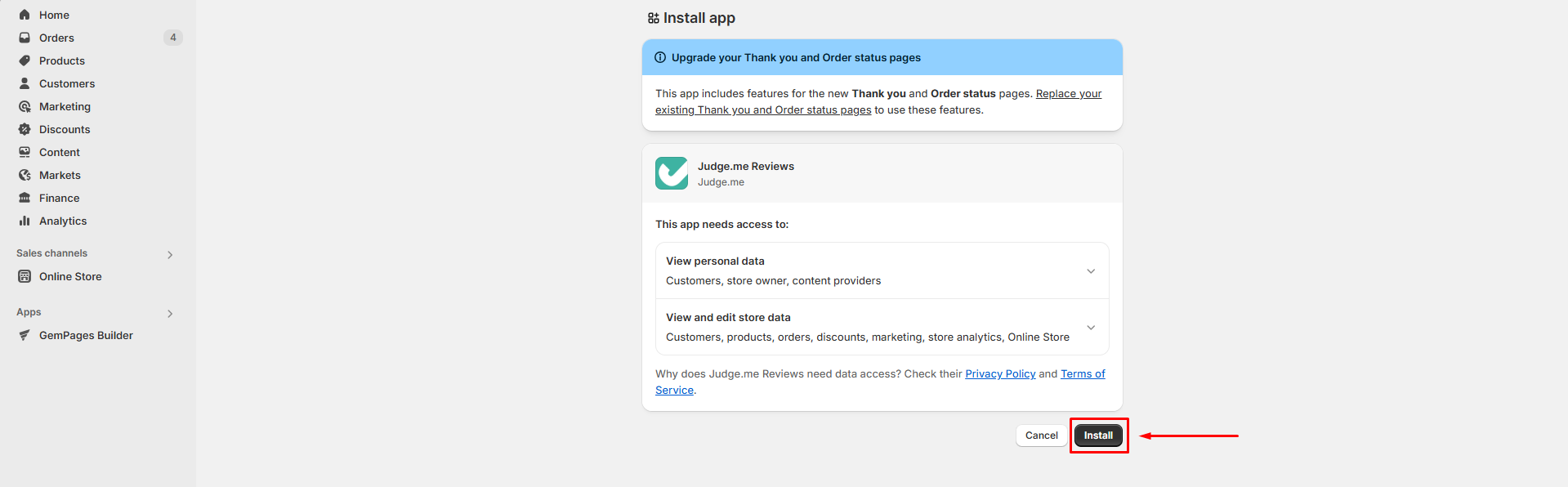The height and width of the screenshot is (487, 1568).
Task: Expand the Sales channels section
Action: [170, 254]
